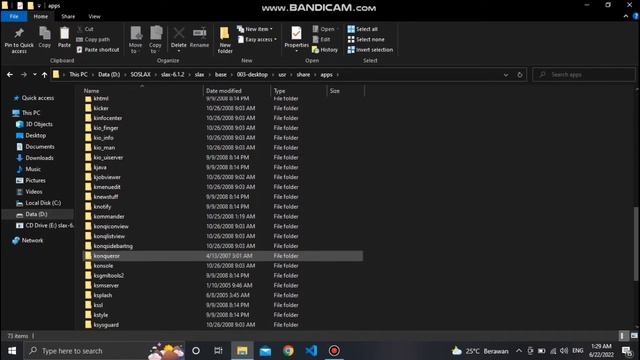640x360 pixels.
Task: Click 003-desktop breadcrumb in address bar
Action: click(x=252, y=75)
